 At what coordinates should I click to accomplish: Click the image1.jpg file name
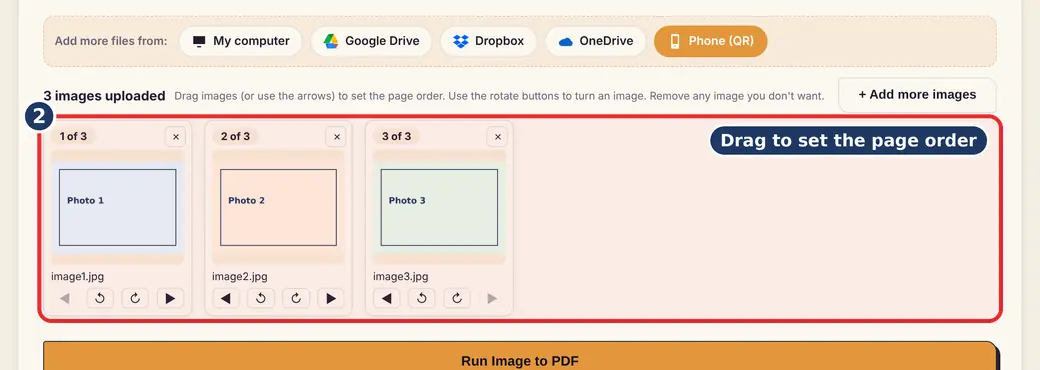pyautogui.click(x=78, y=277)
